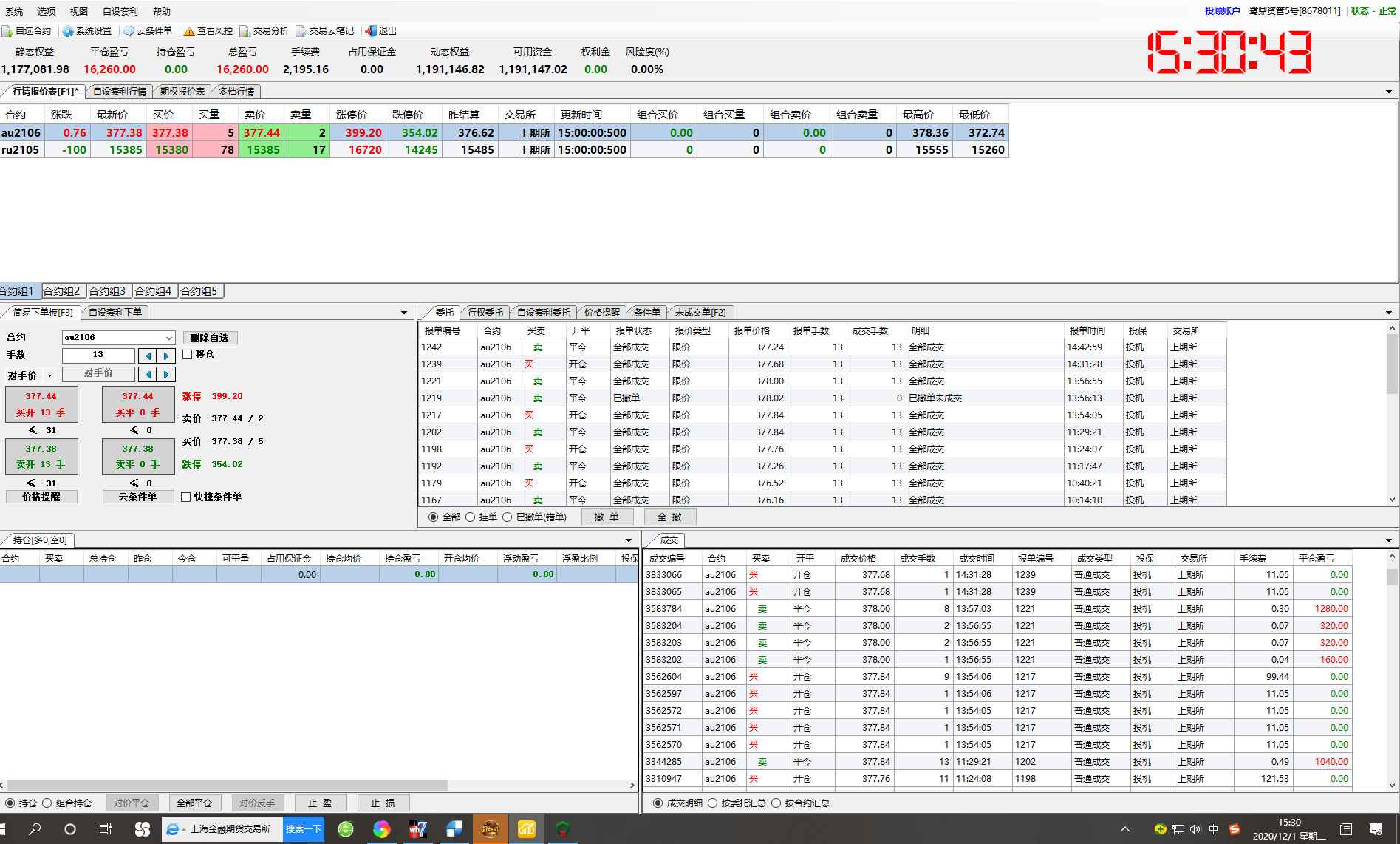The width and height of the screenshot is (1400, 844).
Task: Open 自选合约 toolbar icon
Action: (x=7, y=31)
